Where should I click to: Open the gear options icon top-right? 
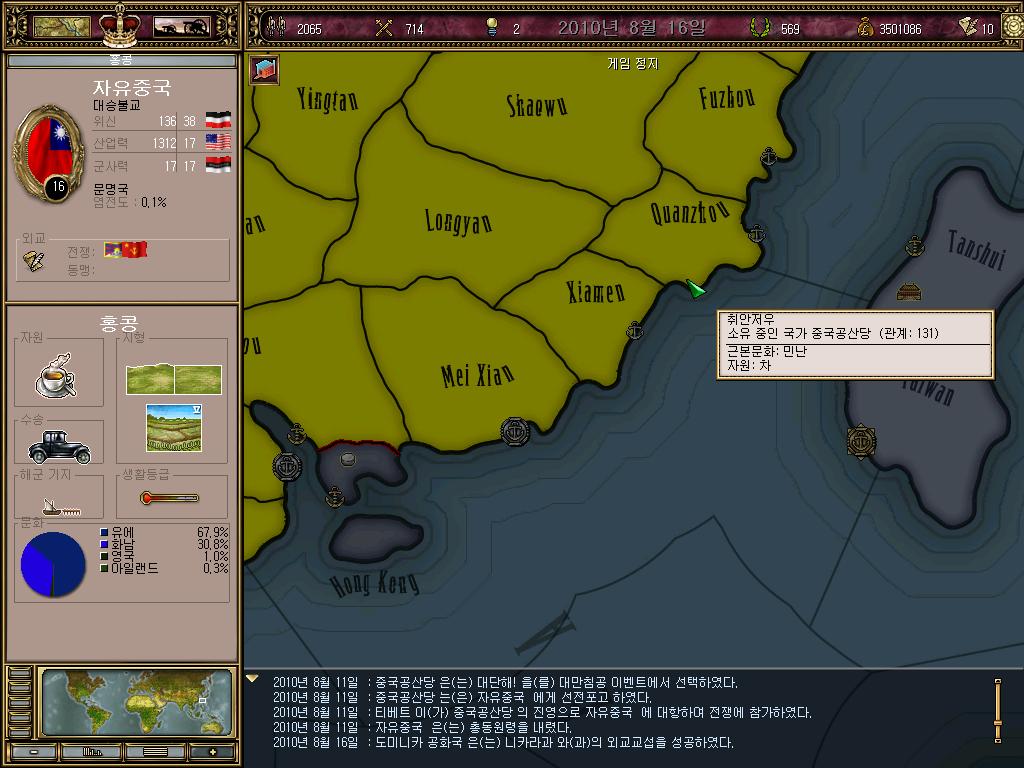pos(1012,27)
